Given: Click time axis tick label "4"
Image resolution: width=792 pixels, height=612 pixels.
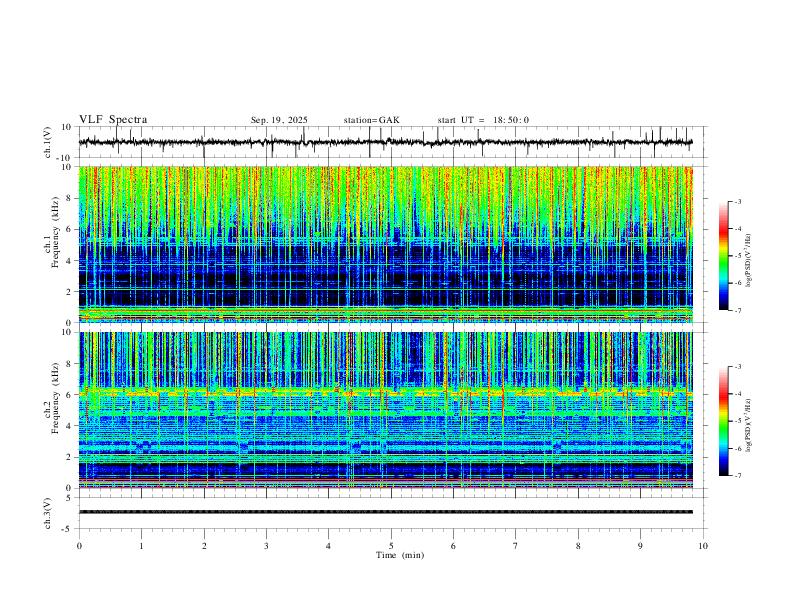Looking at the screenshot, I should 329,546.
